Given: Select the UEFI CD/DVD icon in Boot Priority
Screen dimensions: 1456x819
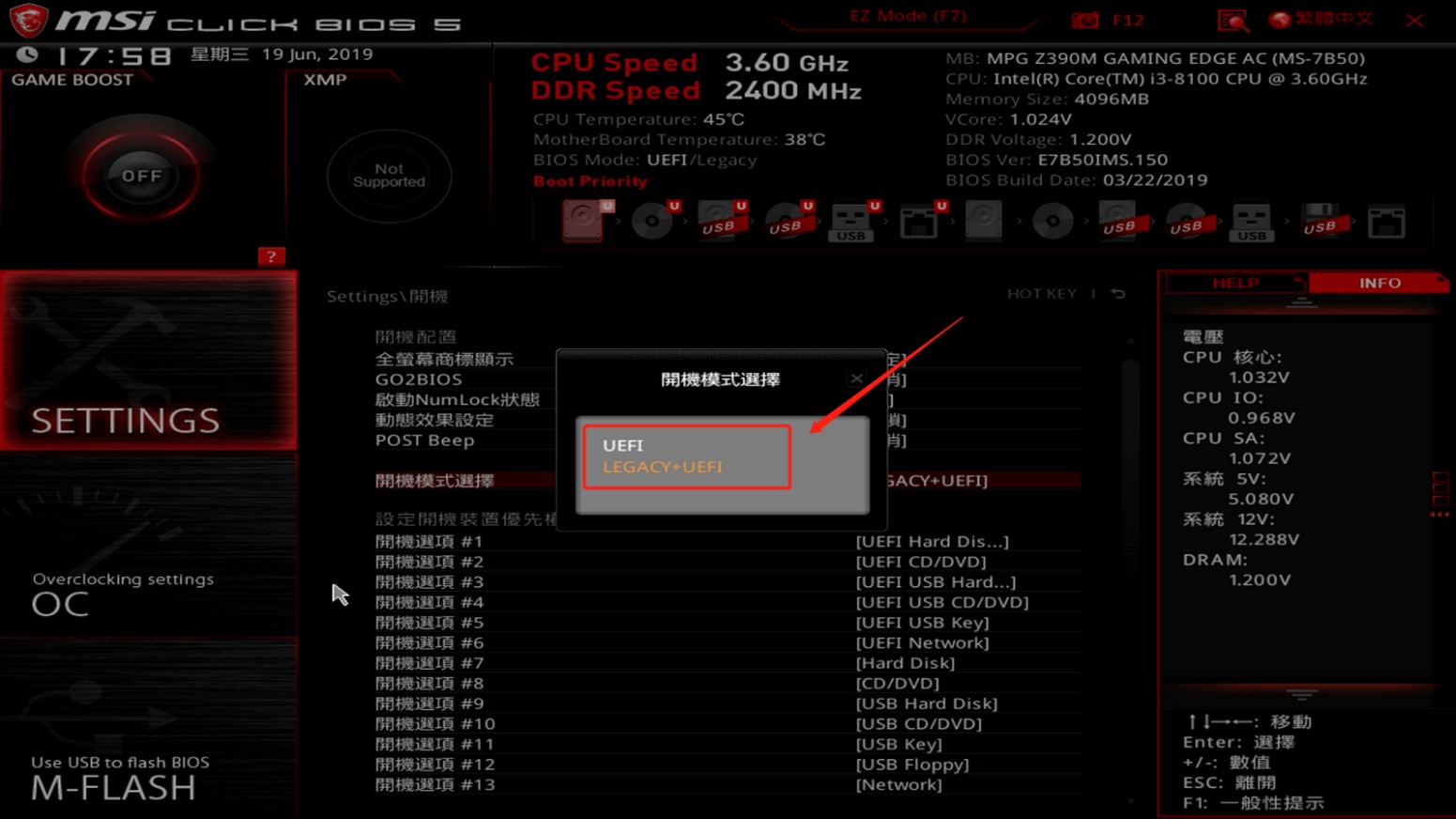Looking at the screenshot, I should pos(653,221).
